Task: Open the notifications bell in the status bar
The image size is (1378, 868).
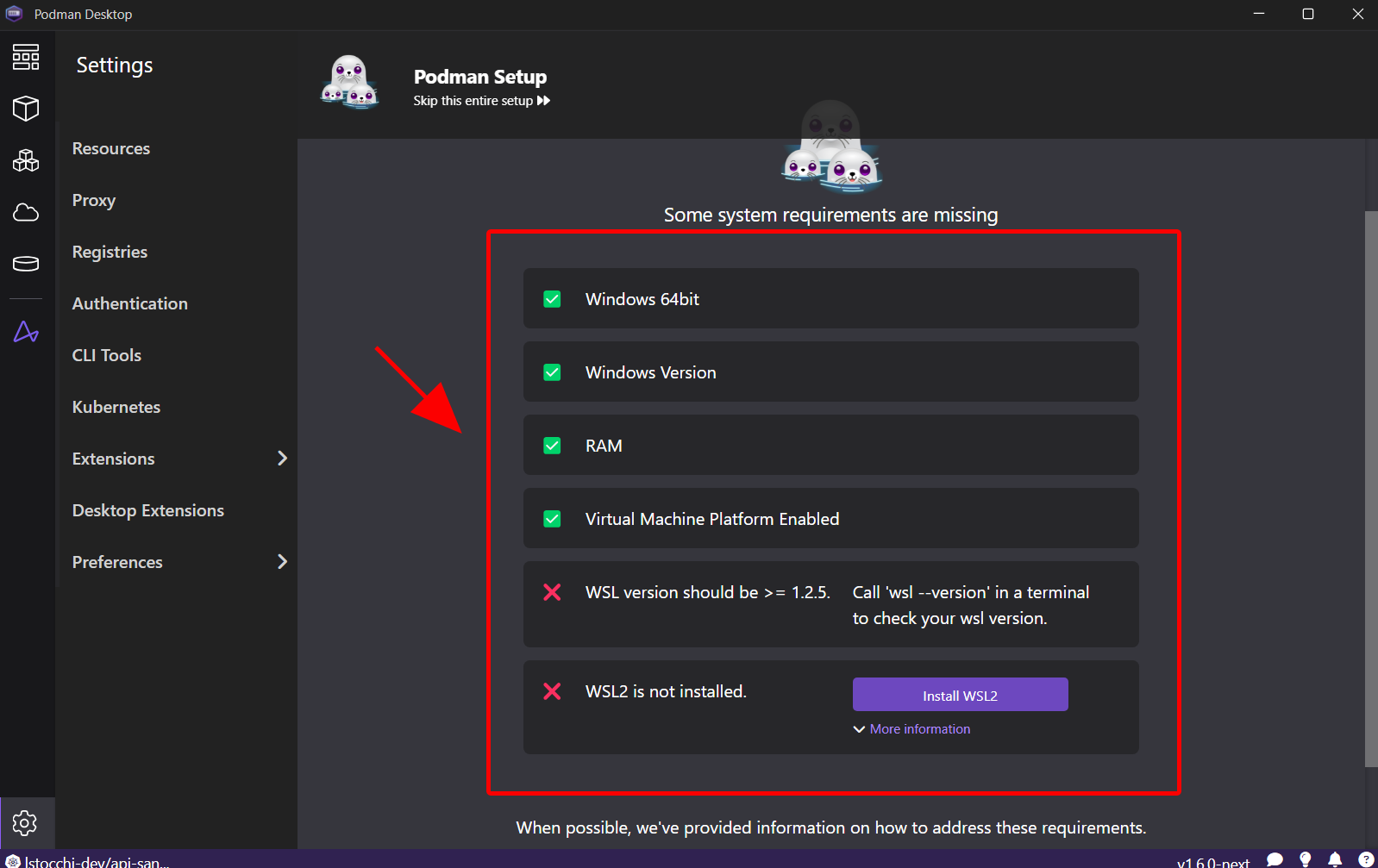Action: pos(1335,859)
